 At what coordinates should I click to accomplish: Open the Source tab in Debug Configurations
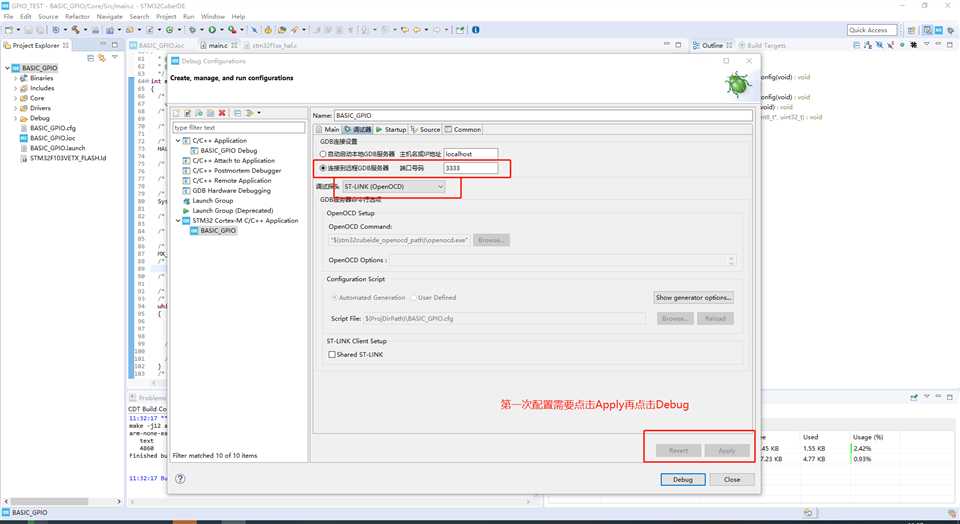click(426, 129)
